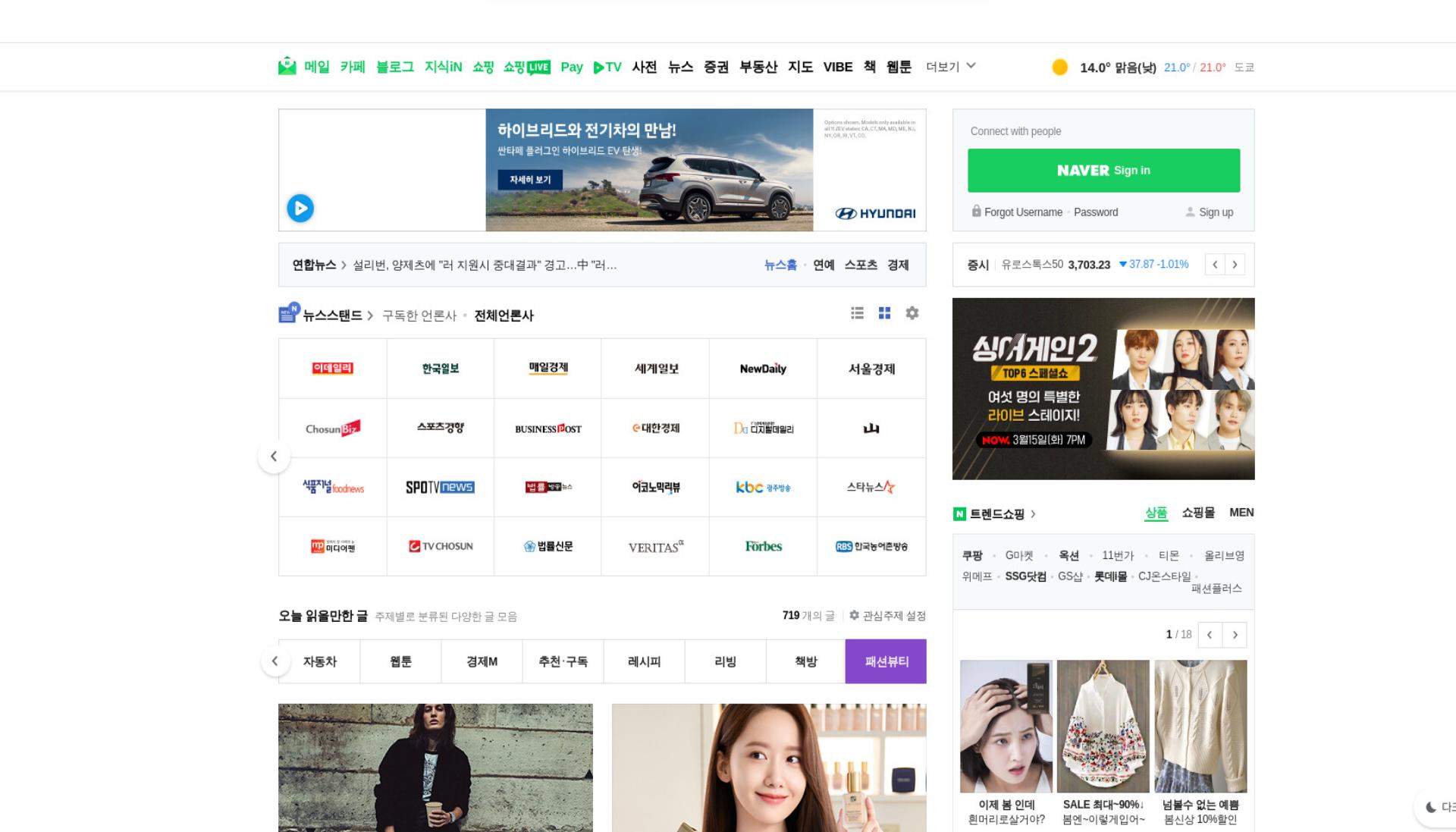Click the 한국일보 press logo
This screenshot has height=832, width=1456.
coord(440,369)
